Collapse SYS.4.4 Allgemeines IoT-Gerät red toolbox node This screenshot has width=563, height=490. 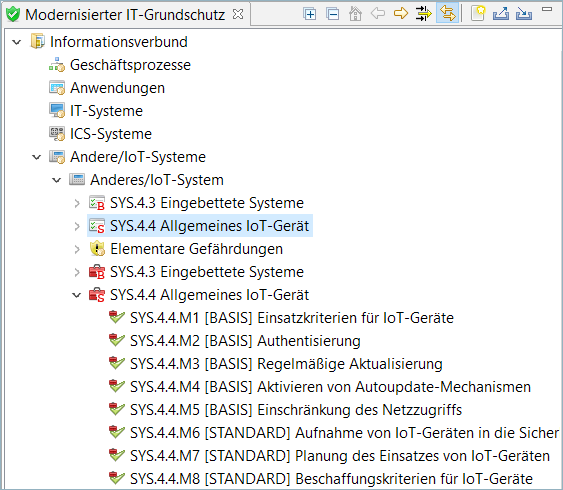[x=77, y=295]
